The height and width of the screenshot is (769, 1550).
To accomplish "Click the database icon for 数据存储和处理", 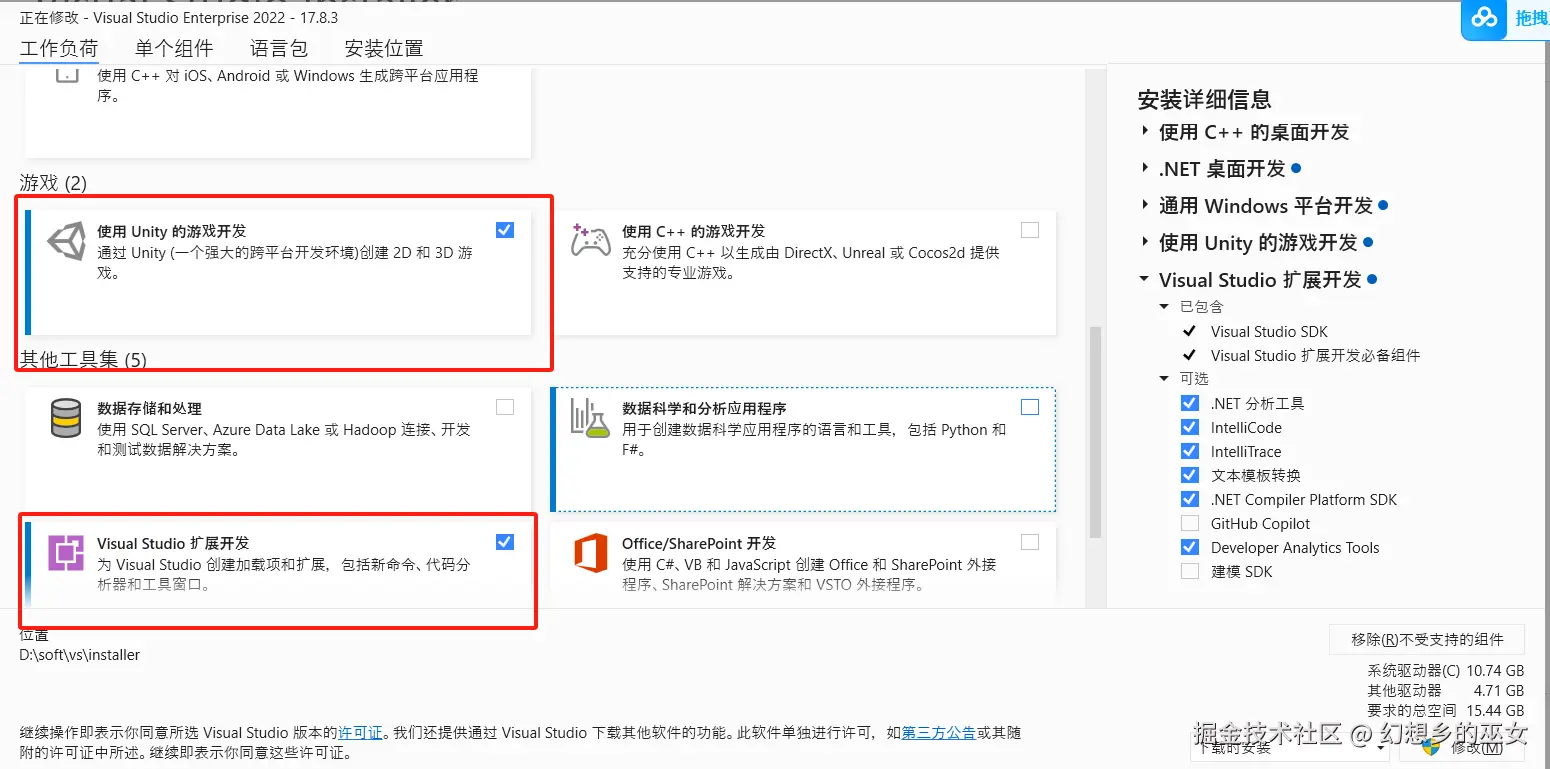I will 66,418.
